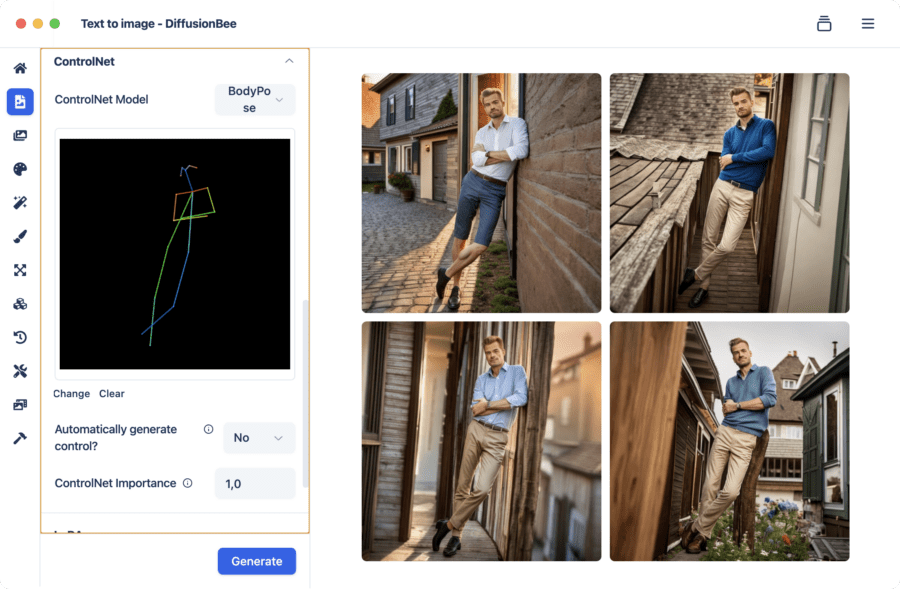Open the wrench and screwdriver tools icon

20,371
